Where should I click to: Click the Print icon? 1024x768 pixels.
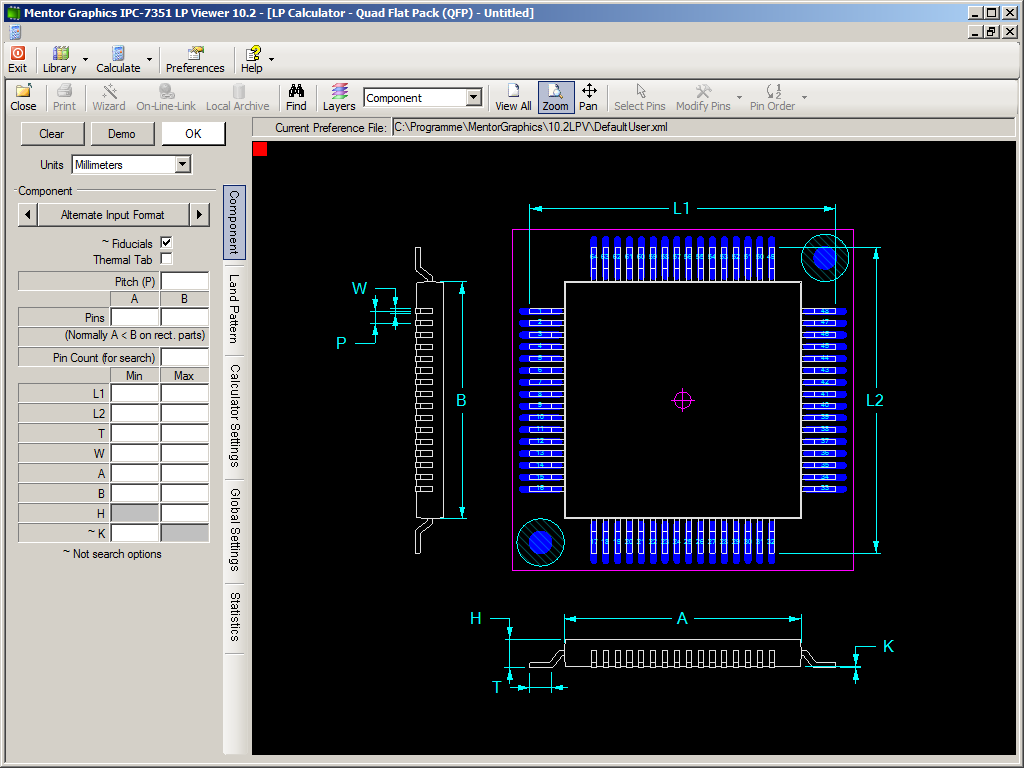pyautogui.click(x=64, y=97)
